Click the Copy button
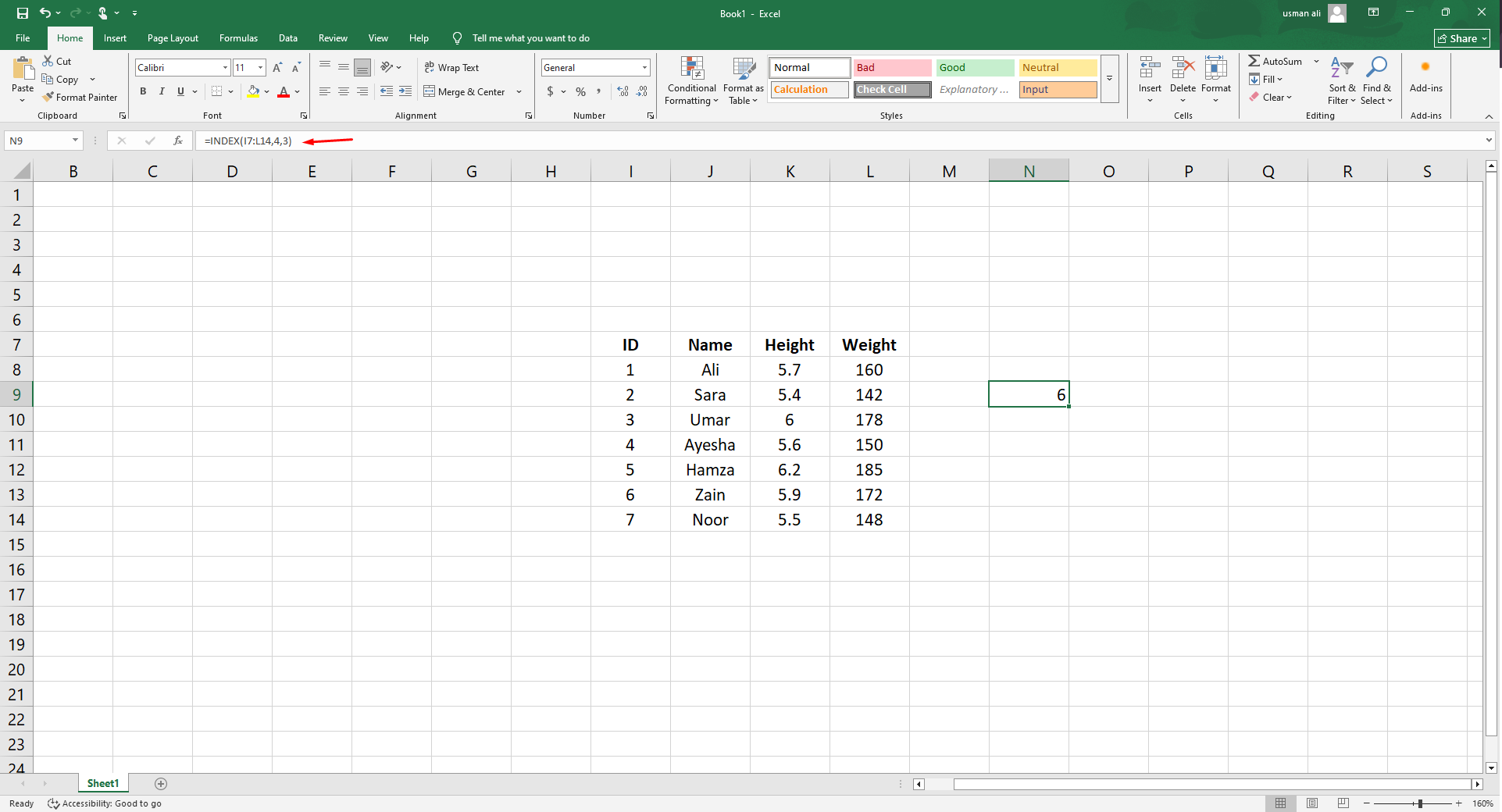Viewport: 1502px width, 812px height. [60, 80]
